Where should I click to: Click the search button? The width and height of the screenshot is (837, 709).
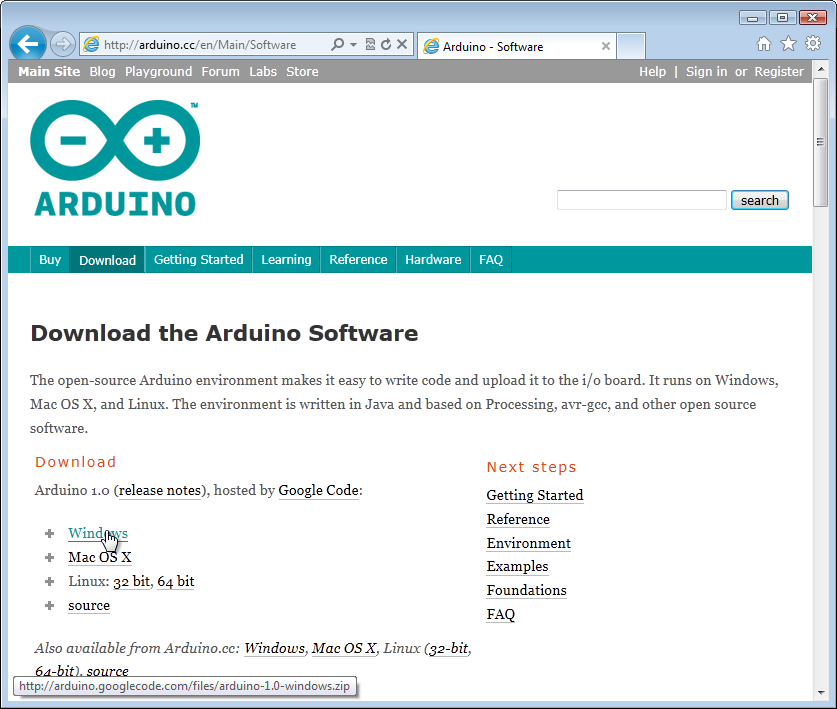760,200
